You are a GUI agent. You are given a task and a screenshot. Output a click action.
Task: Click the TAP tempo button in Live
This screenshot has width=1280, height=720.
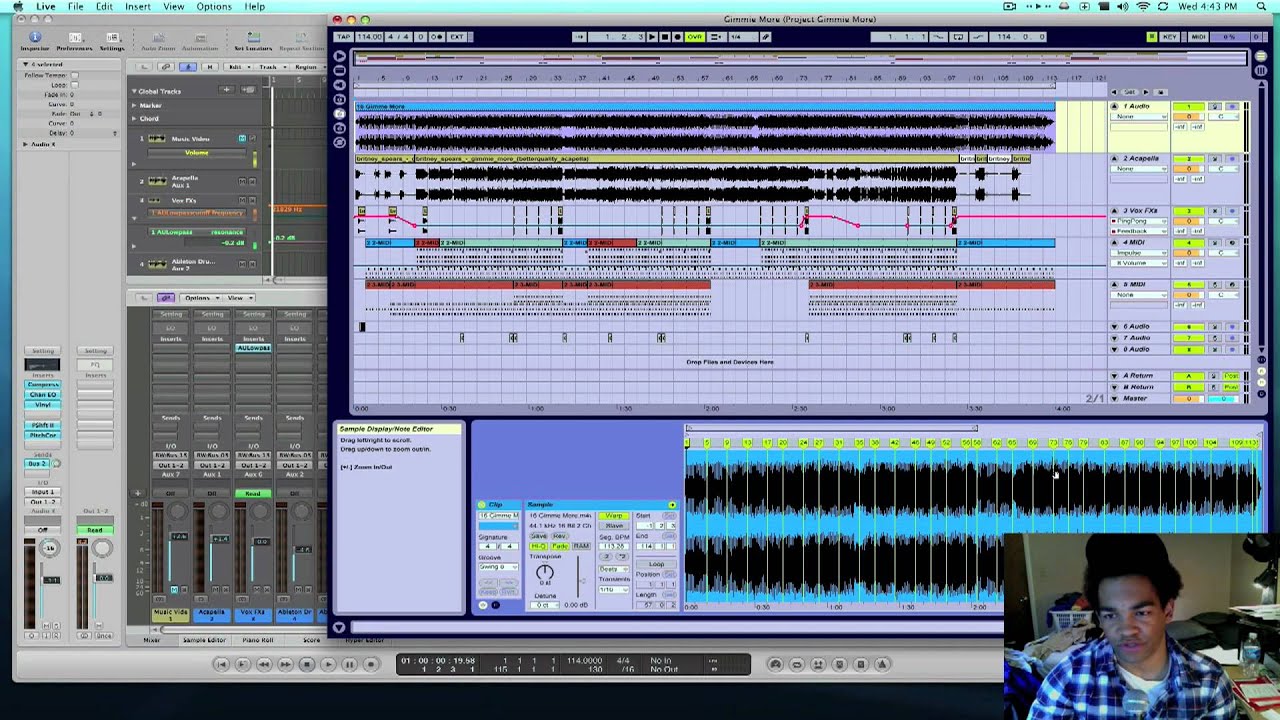click(x=344, y=37)
